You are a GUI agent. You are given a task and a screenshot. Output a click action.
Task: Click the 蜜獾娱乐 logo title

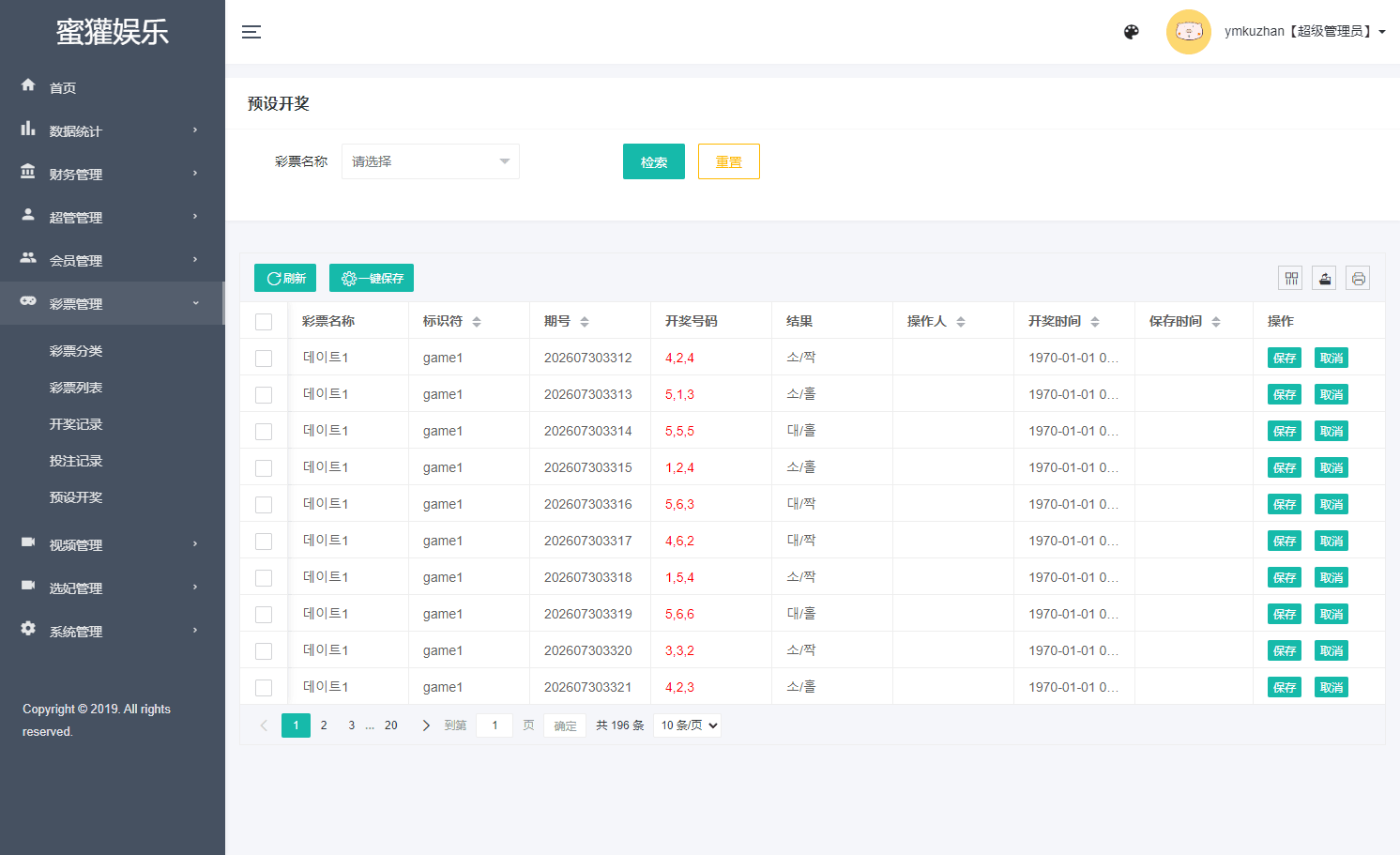click(x=113, y=32)
